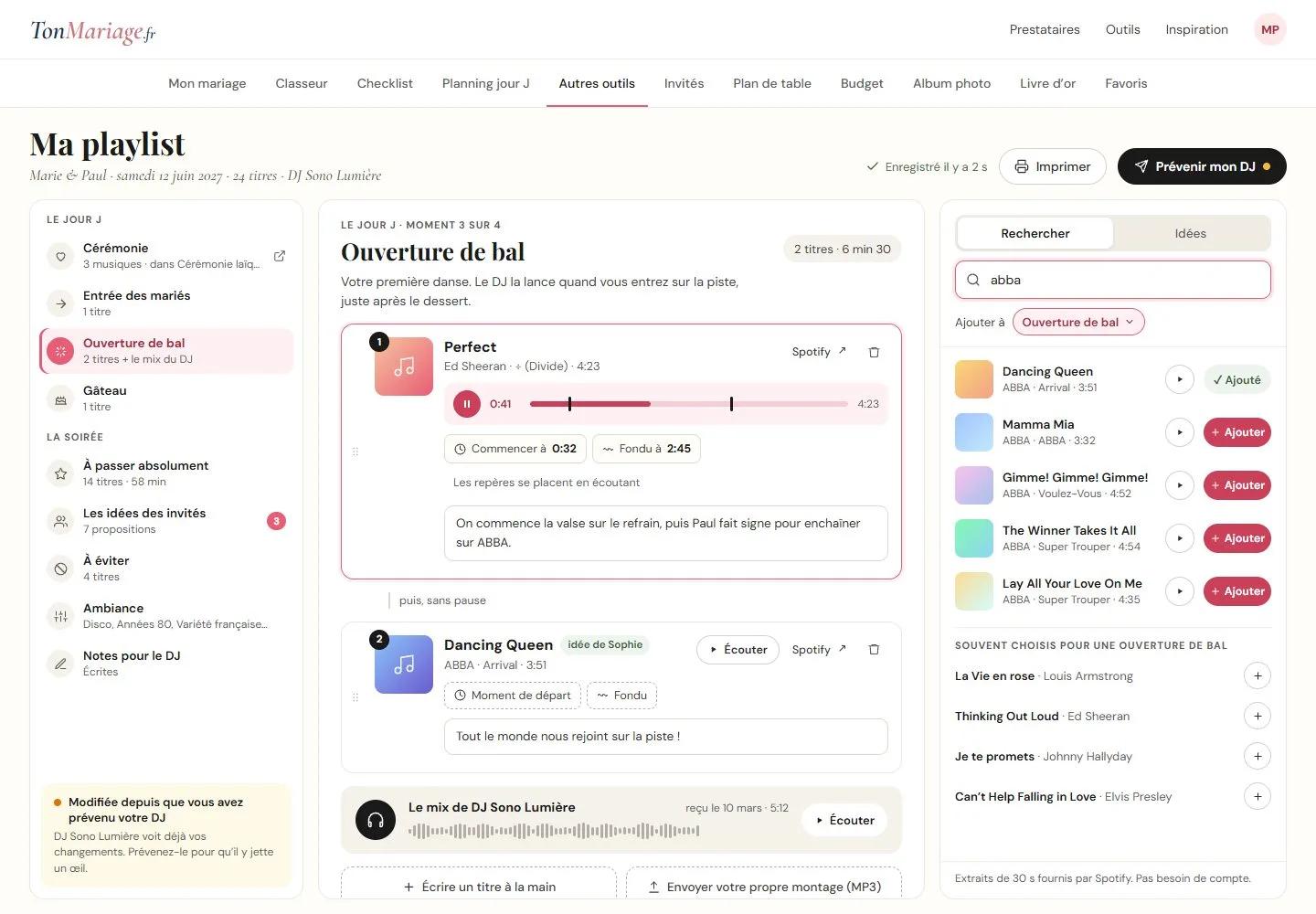Select À passer absolument section
Viewport: 1316px width, 914px height.
(167, 473)
